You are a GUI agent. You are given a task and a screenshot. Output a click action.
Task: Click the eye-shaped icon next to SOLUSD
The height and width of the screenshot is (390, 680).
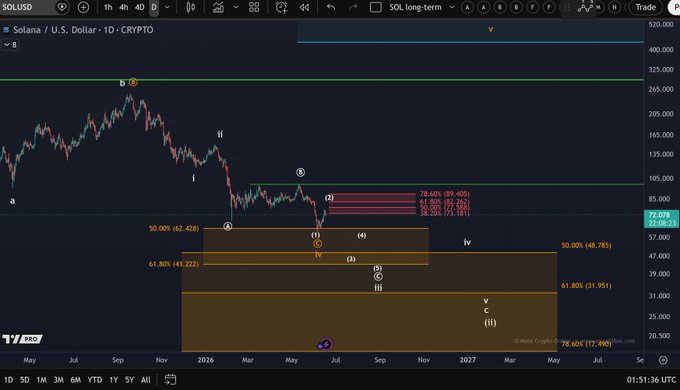tap(62, 7)
